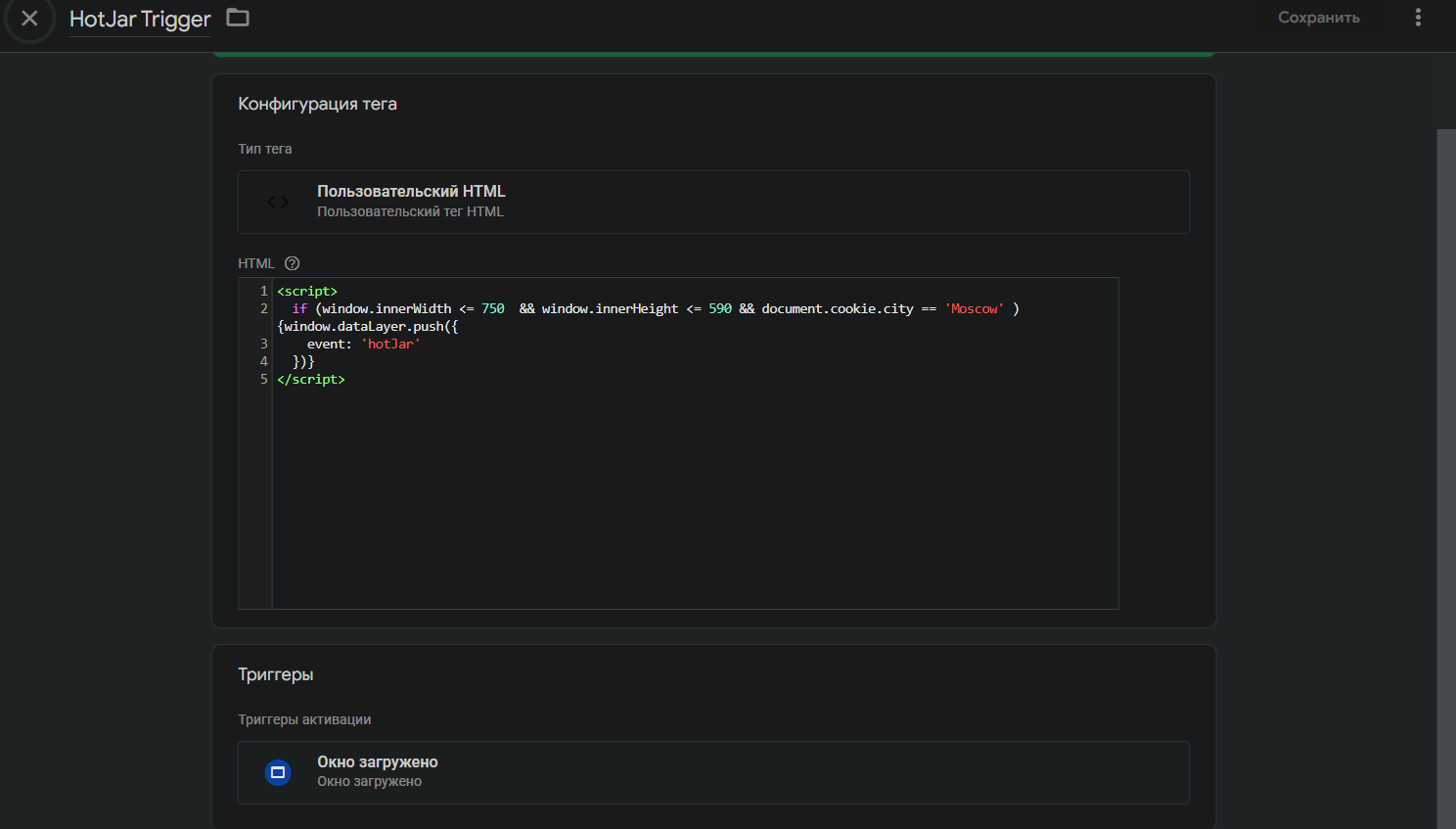Screen dimensions: 1456x829
Task: Click line number 5 in the editor gutter
Action: point(263,379)
